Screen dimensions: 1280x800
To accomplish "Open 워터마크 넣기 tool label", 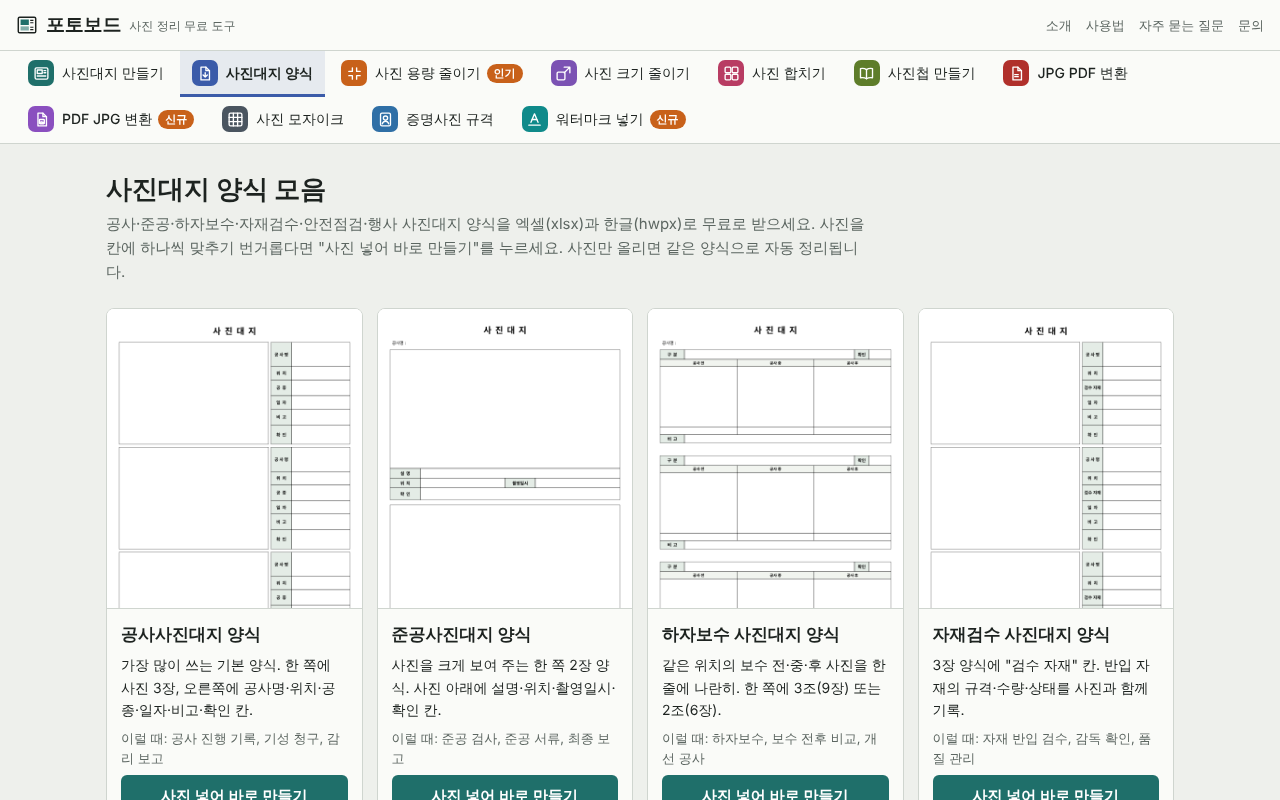I will coord(600,119).
